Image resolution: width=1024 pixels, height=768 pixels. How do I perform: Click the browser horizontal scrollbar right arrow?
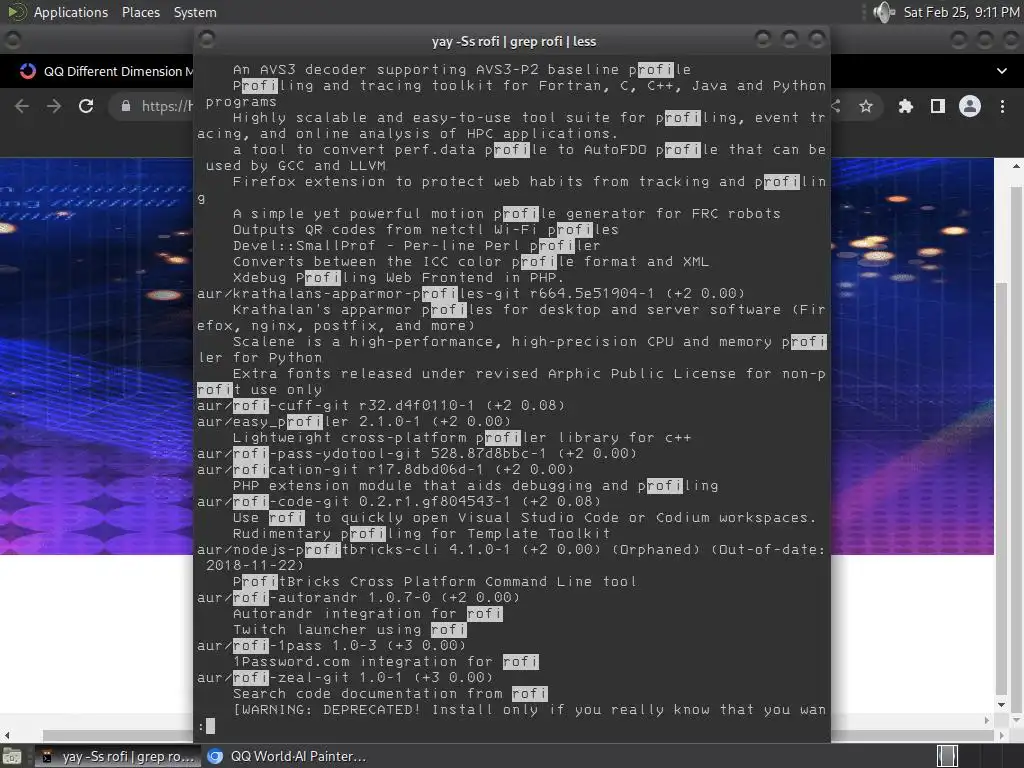coord(1002,735)
